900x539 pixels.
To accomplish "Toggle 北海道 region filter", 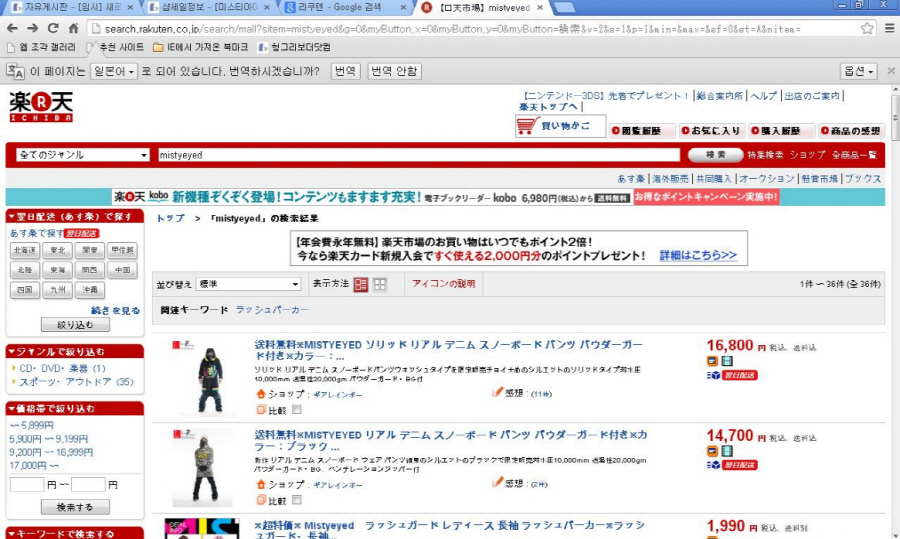I will point(25,250).
